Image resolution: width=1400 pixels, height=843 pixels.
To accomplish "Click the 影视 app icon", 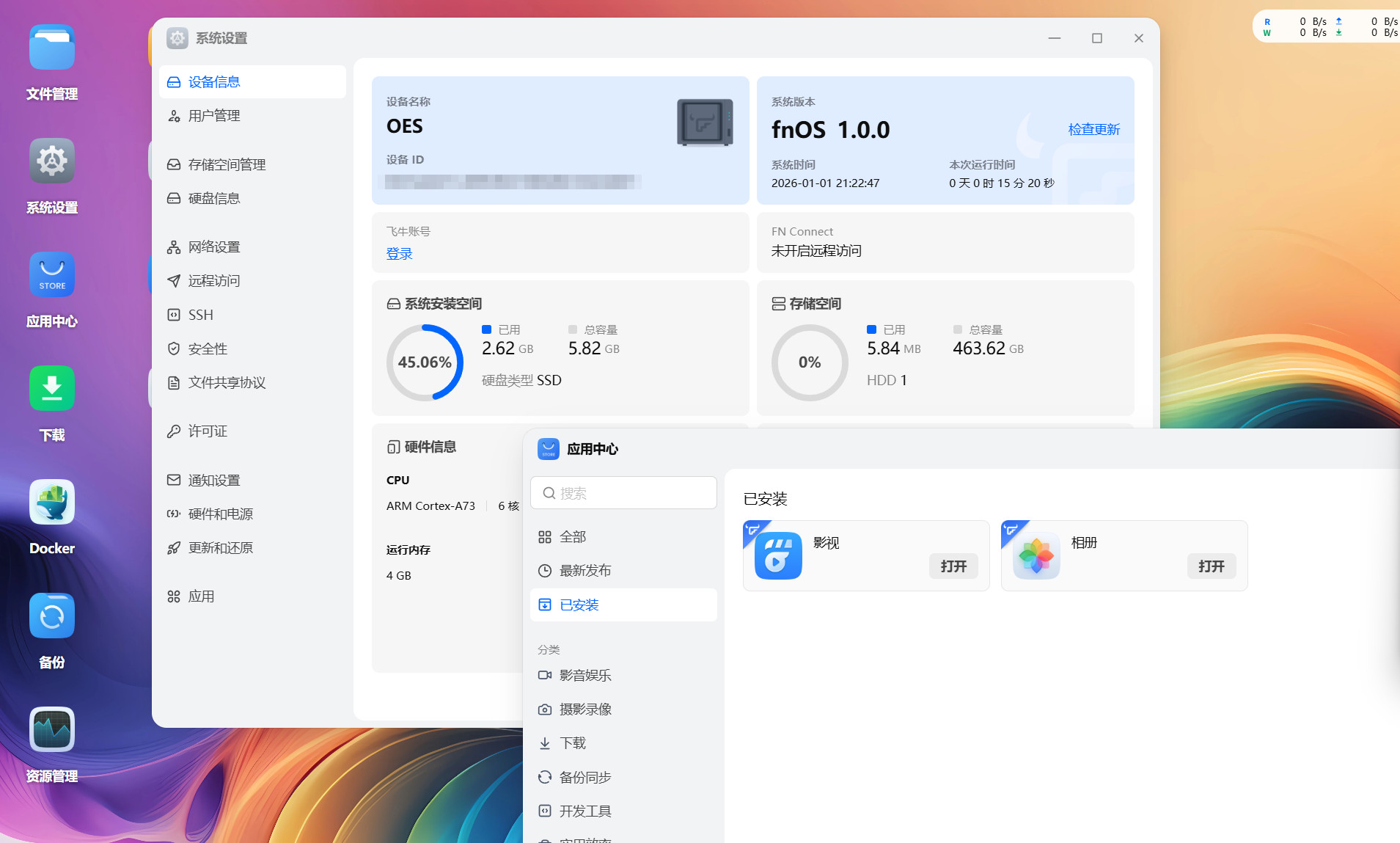I will [778, 555].
